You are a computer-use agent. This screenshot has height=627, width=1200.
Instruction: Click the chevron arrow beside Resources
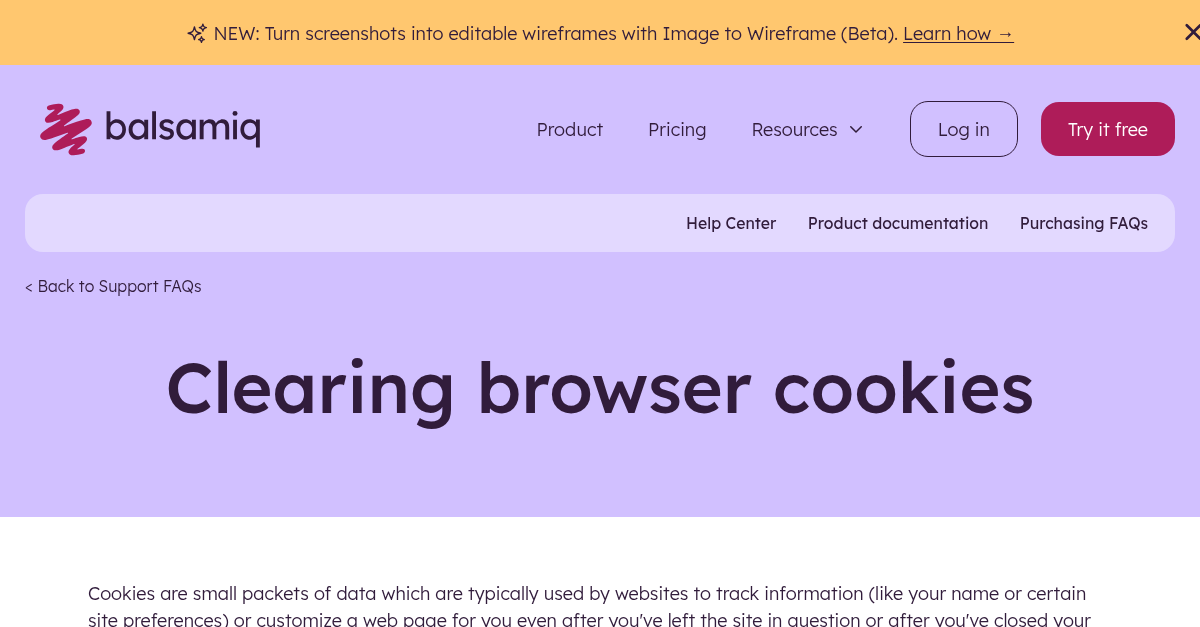(x=856, y=129)
